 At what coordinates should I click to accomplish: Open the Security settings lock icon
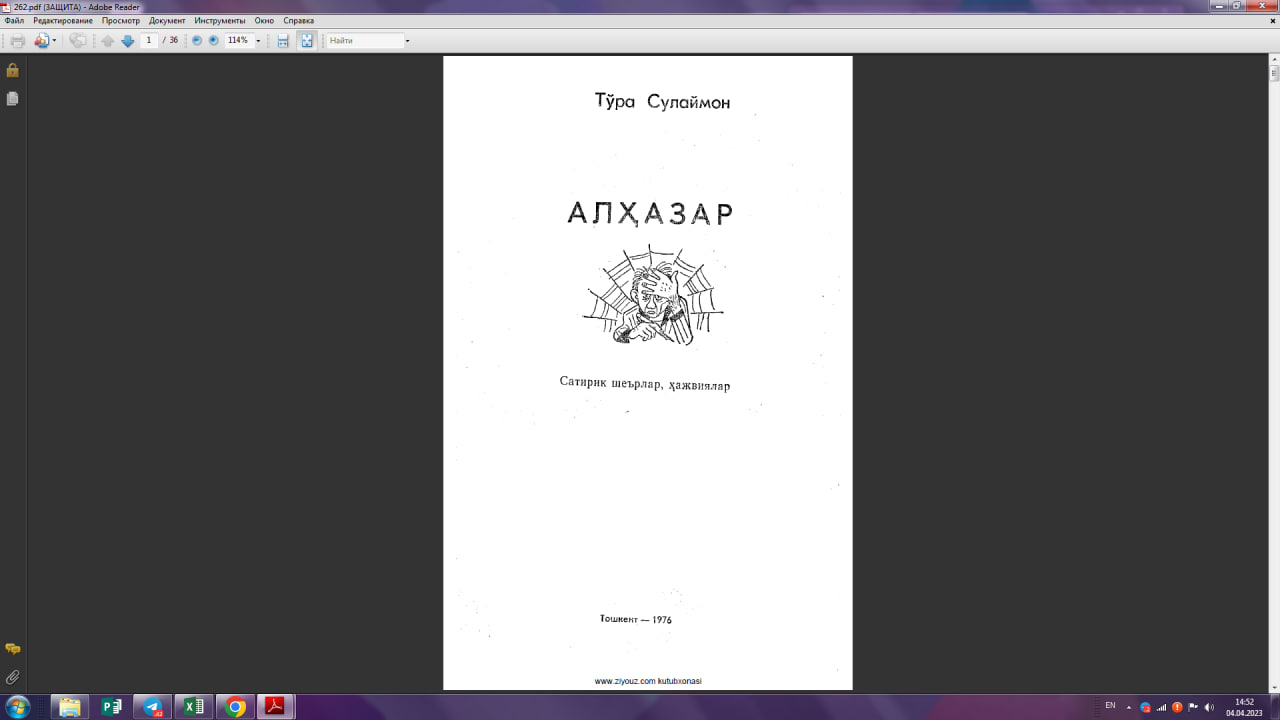(x=12, y=70)
